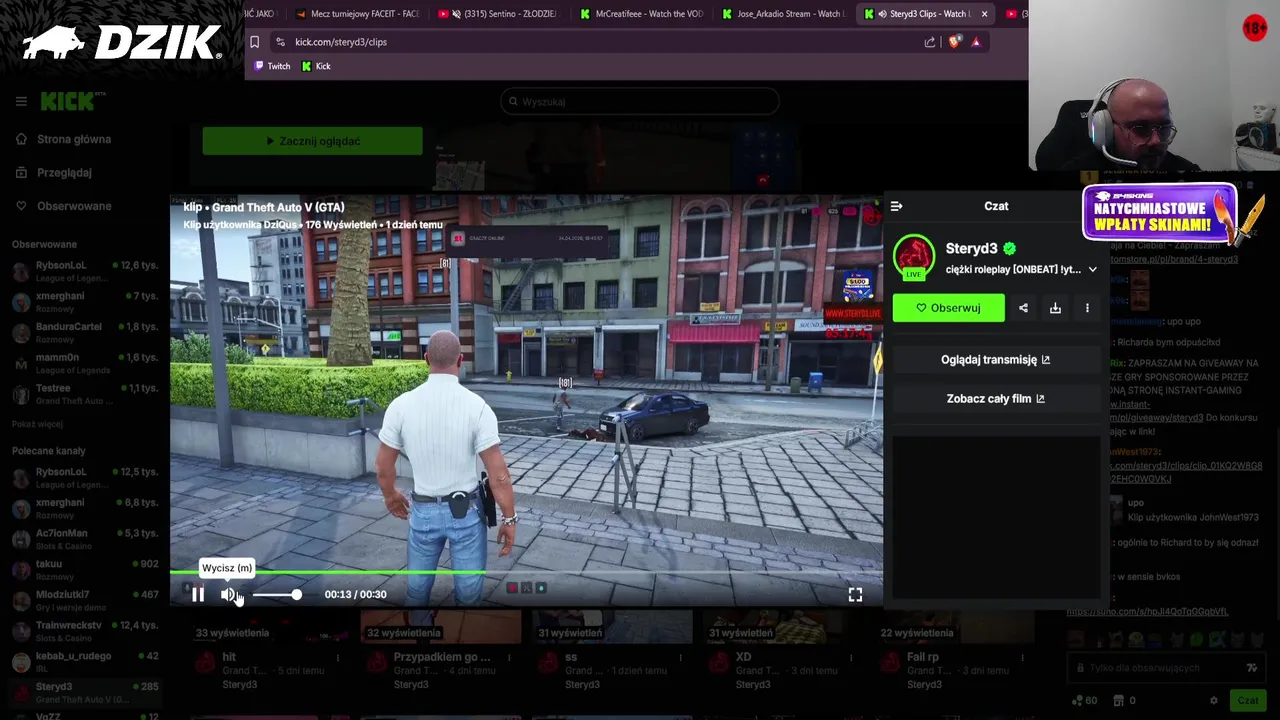
Task: Open Testree channel in sidebar
Action: point(85,394)
